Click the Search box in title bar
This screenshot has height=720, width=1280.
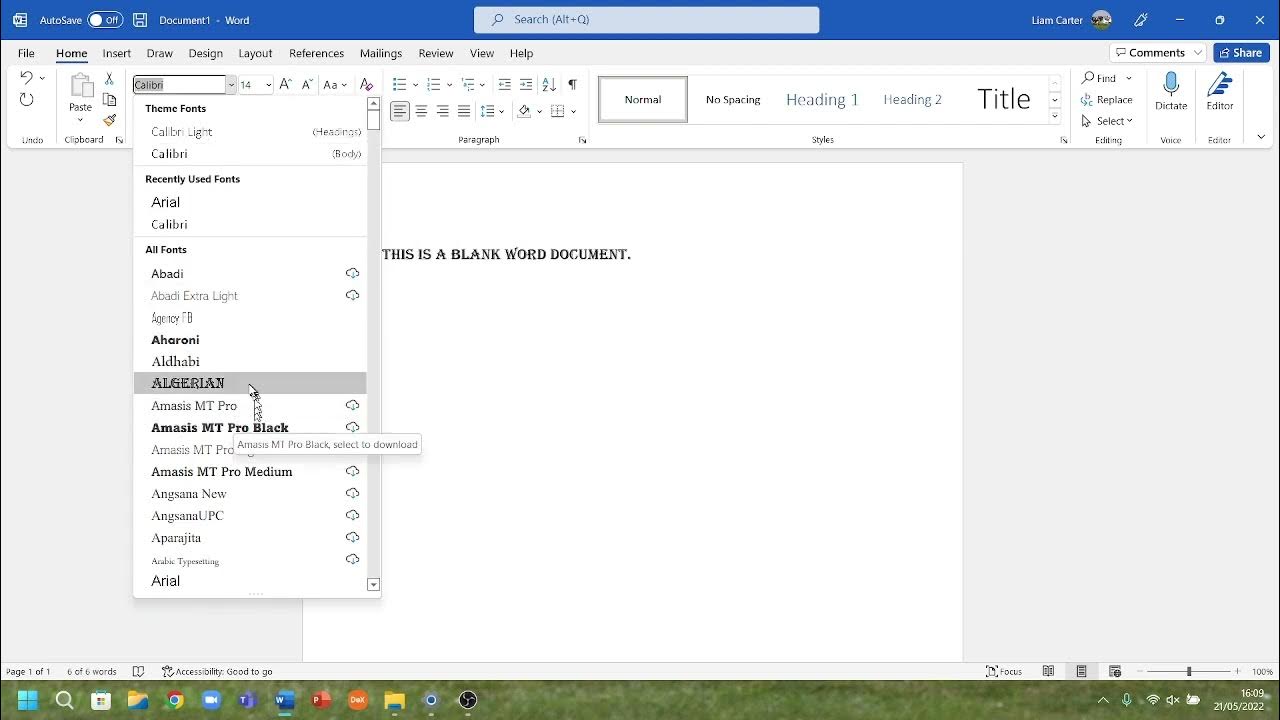click(x=646, y=20)
